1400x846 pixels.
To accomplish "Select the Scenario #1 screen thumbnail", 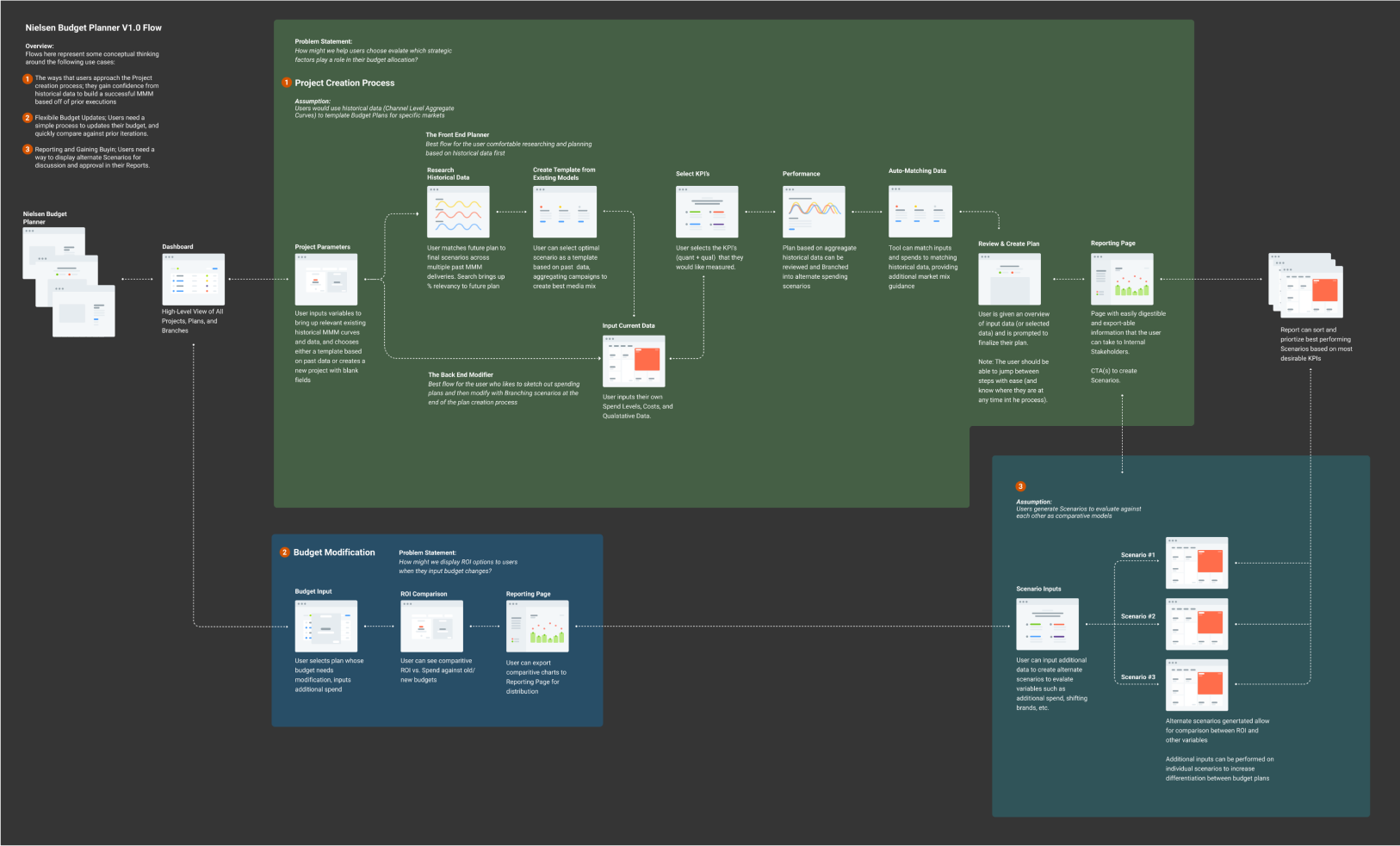I will click(x=1197, y=563).
